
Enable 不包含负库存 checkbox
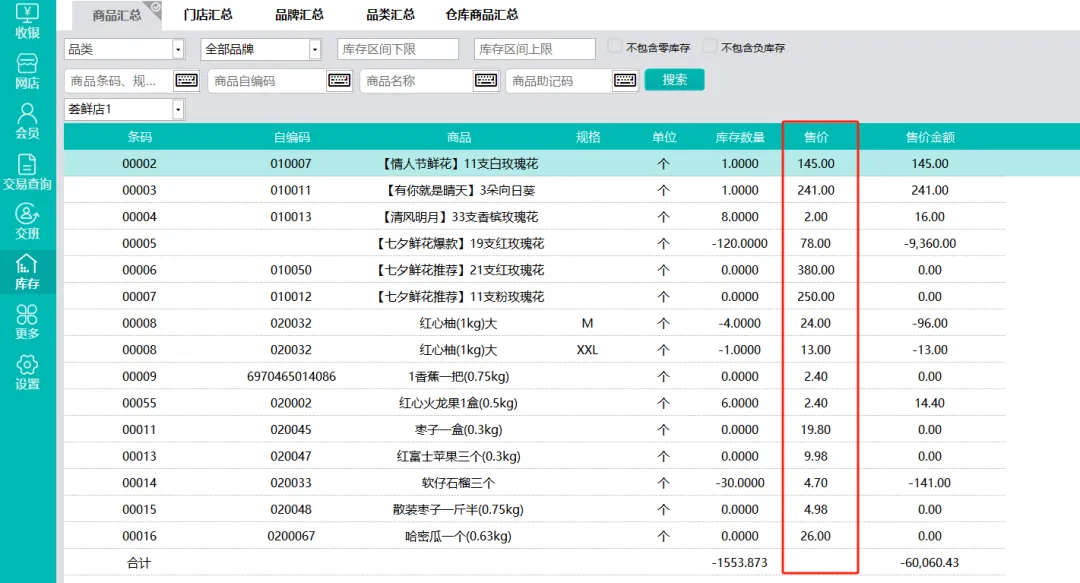coord(710,47)
